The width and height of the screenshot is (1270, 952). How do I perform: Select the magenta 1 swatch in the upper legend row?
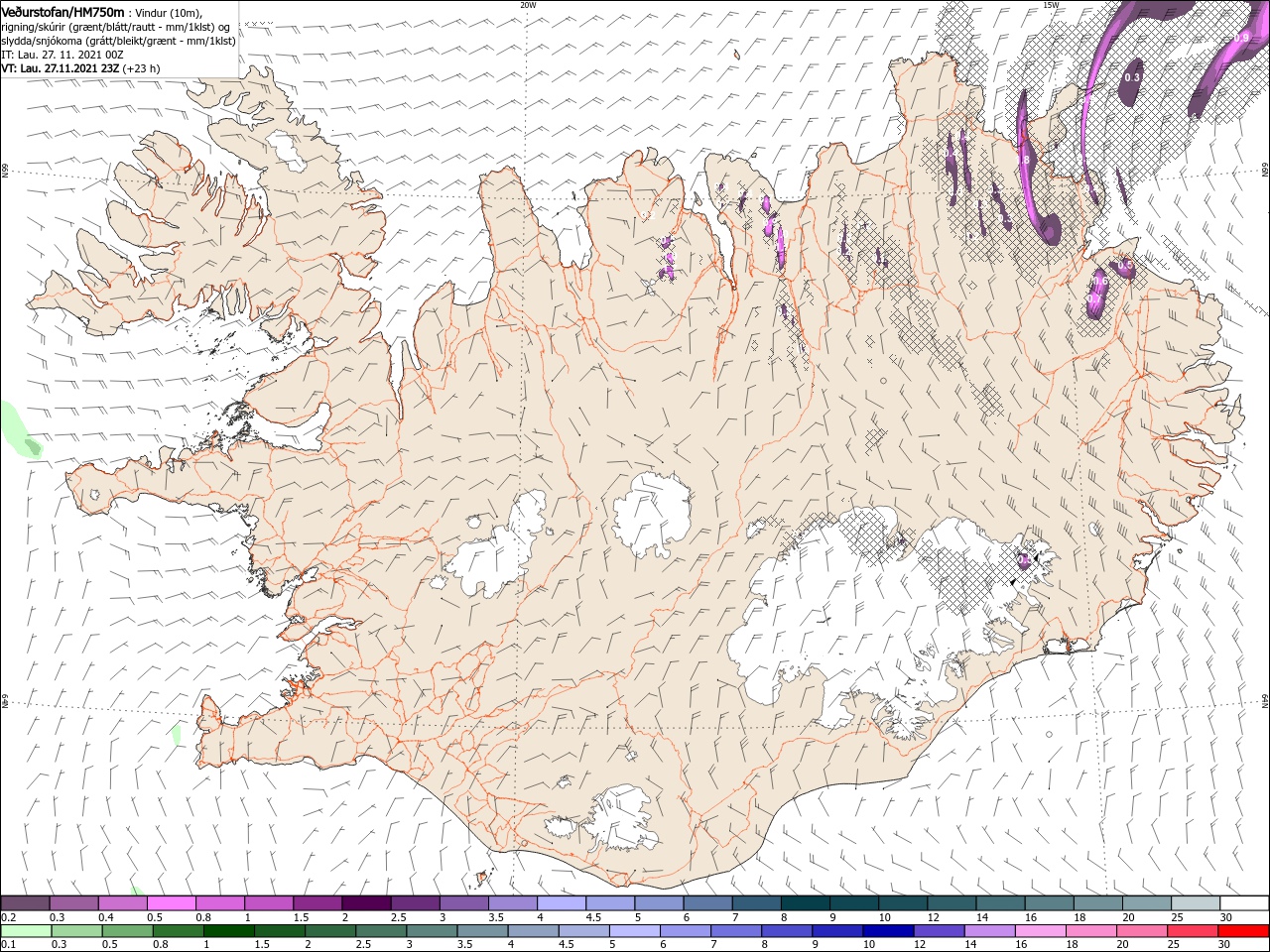click(269, 903)
